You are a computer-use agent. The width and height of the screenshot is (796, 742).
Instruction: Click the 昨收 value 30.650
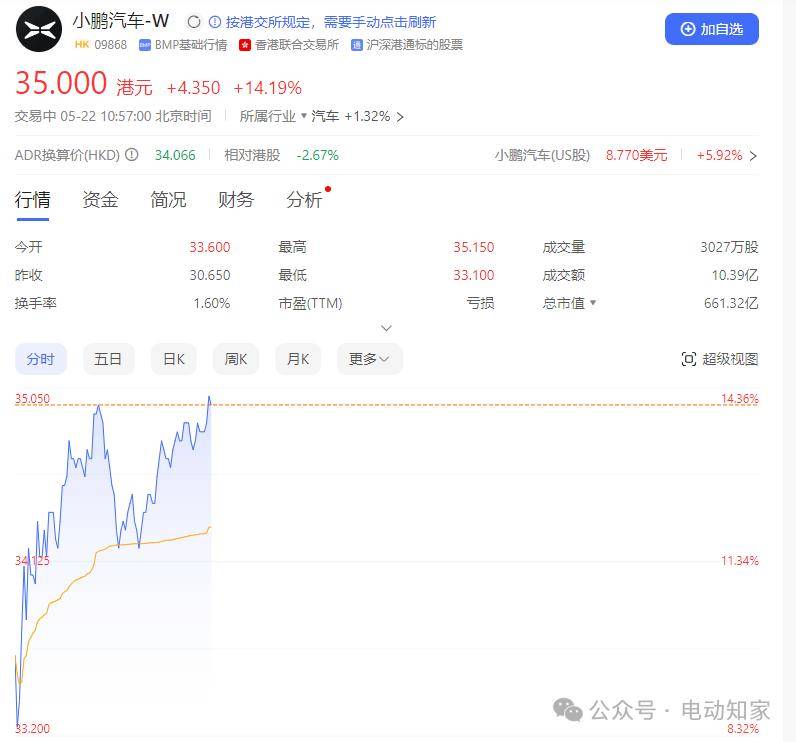pos(210,275)
